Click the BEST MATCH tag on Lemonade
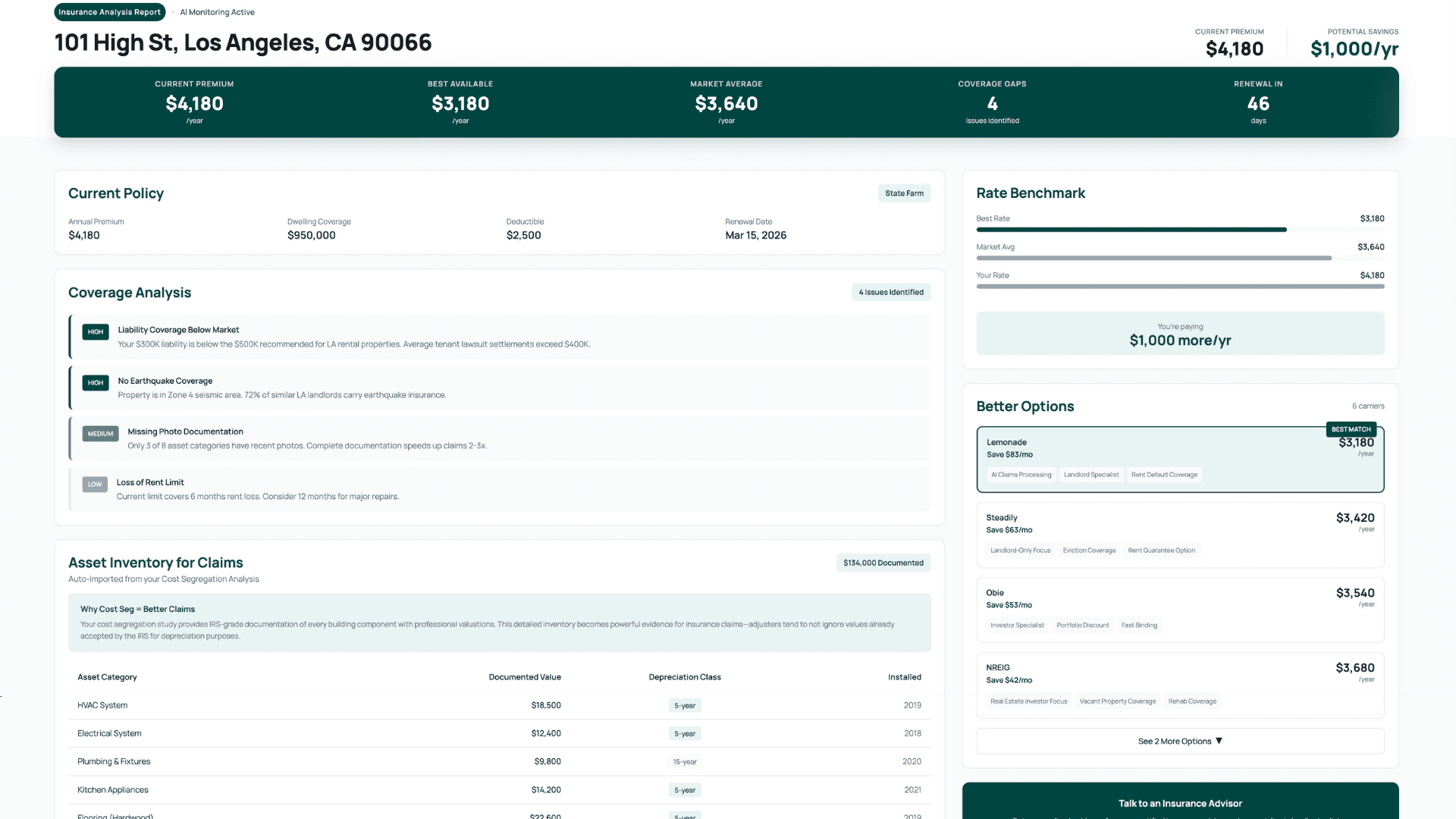Image resolution: width=1456 pixels, height=819 pixels. [1351, 429]
